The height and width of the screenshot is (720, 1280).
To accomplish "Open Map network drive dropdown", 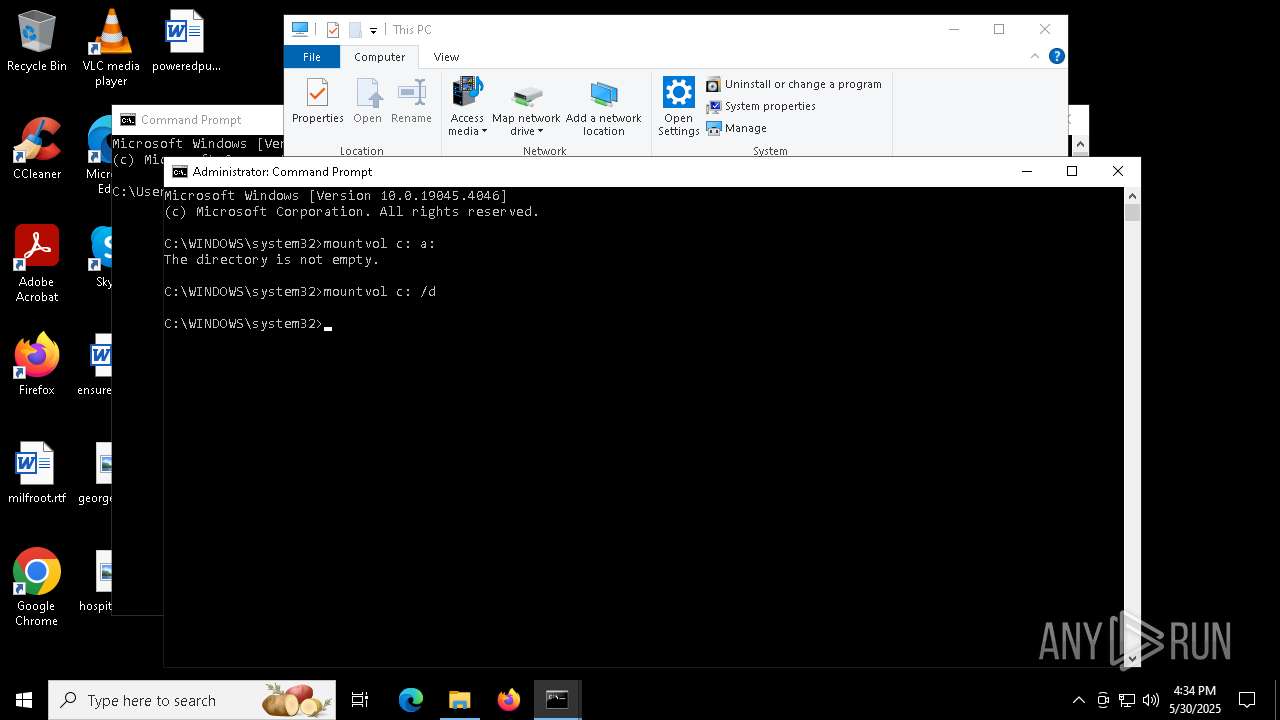I will pos(526,106).
